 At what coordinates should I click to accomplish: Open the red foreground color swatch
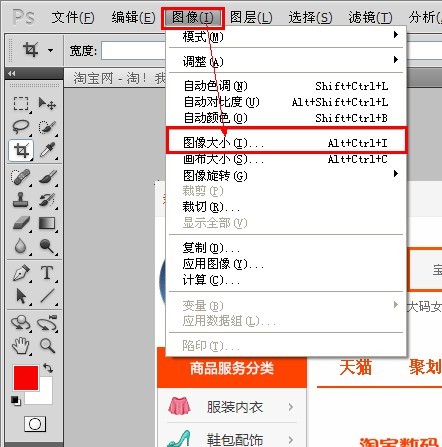tap(26, 378)
